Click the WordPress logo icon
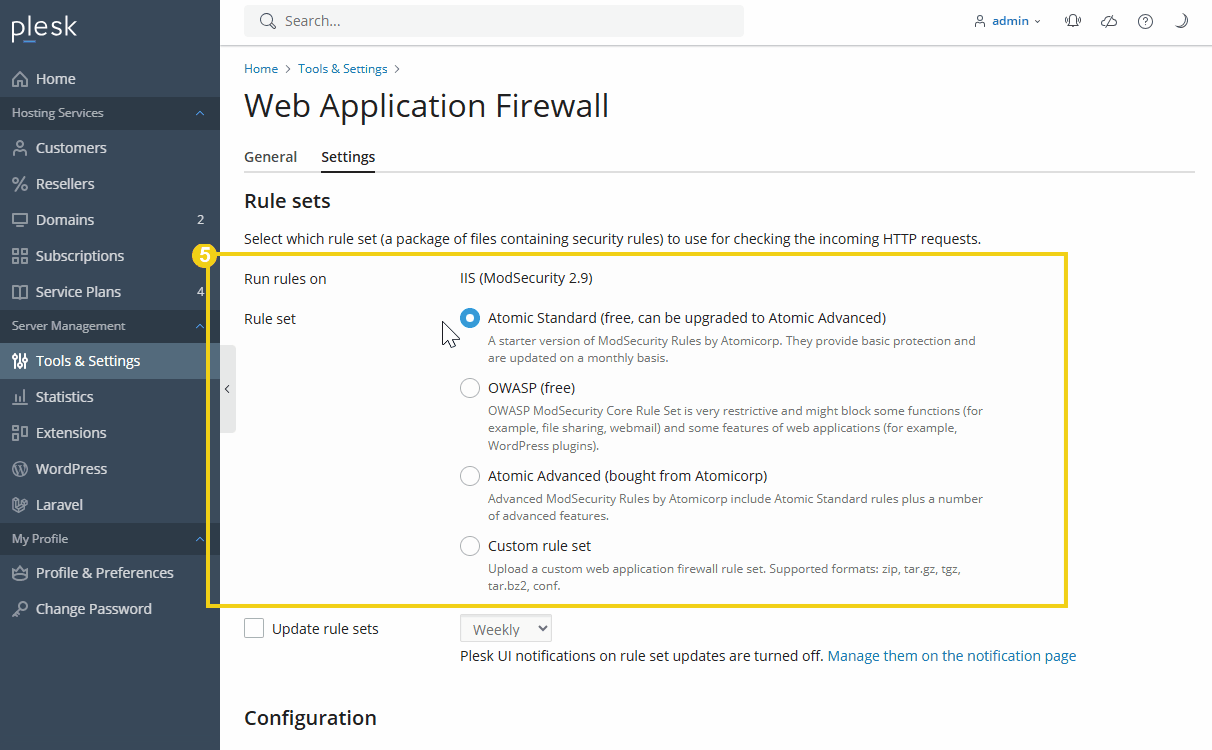 point(19,469)
